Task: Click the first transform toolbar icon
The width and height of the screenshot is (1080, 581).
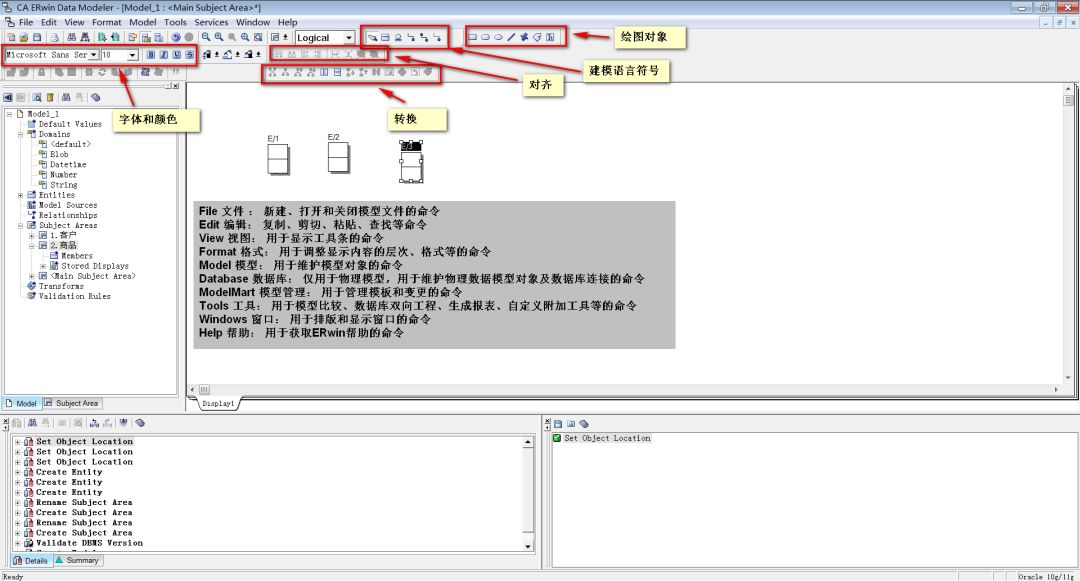Action: point(272,72)
